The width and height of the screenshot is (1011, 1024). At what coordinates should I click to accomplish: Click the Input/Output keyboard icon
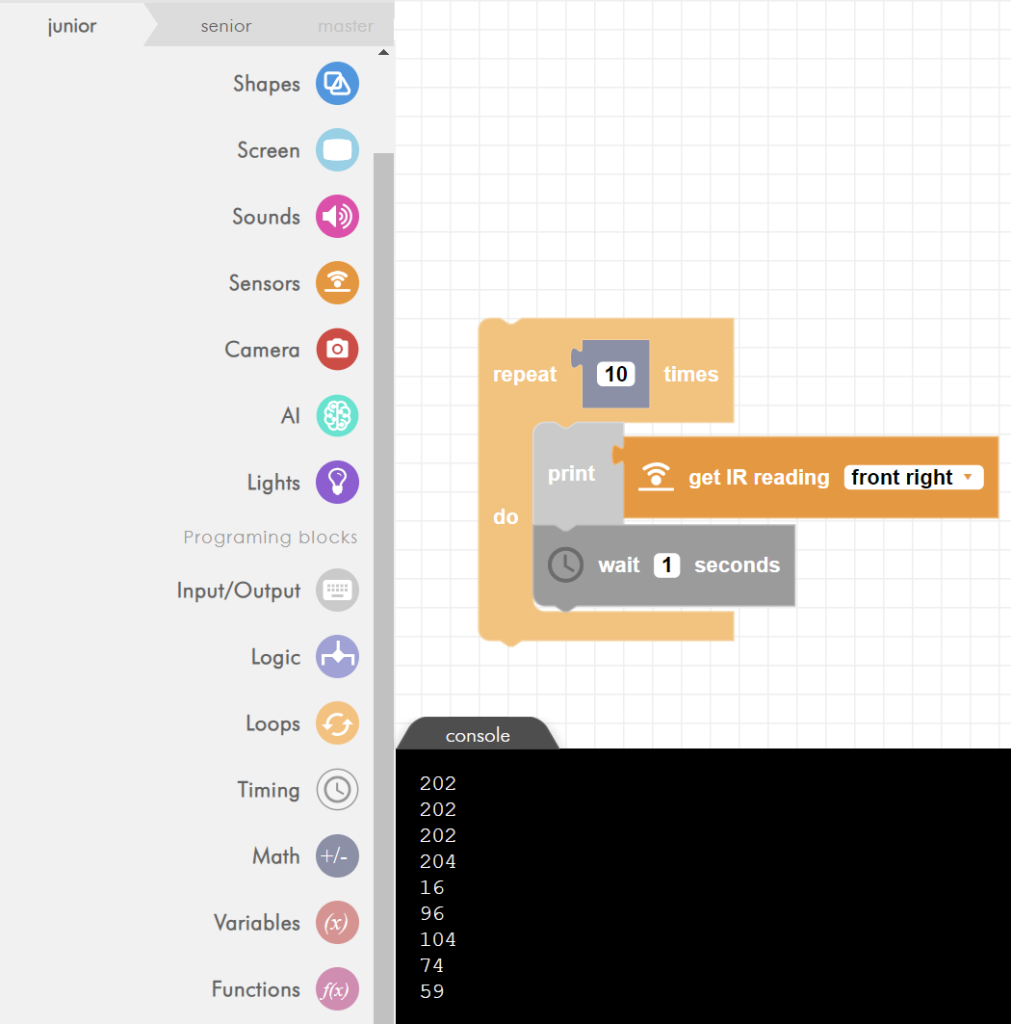click(x=337, y=590)
